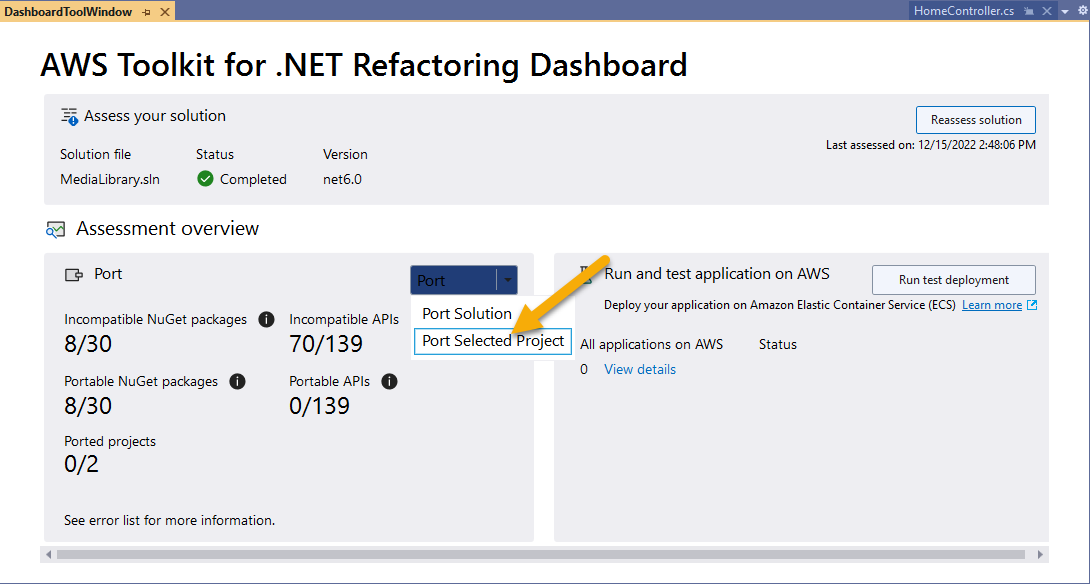Click the main Port split button

[x=453, y=281]
